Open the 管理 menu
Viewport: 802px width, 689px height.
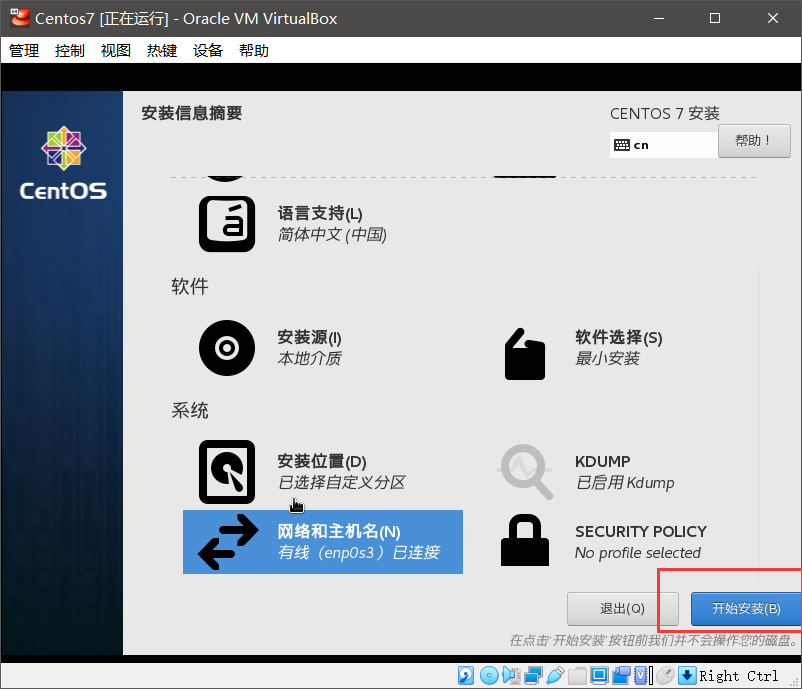point(24,51)
